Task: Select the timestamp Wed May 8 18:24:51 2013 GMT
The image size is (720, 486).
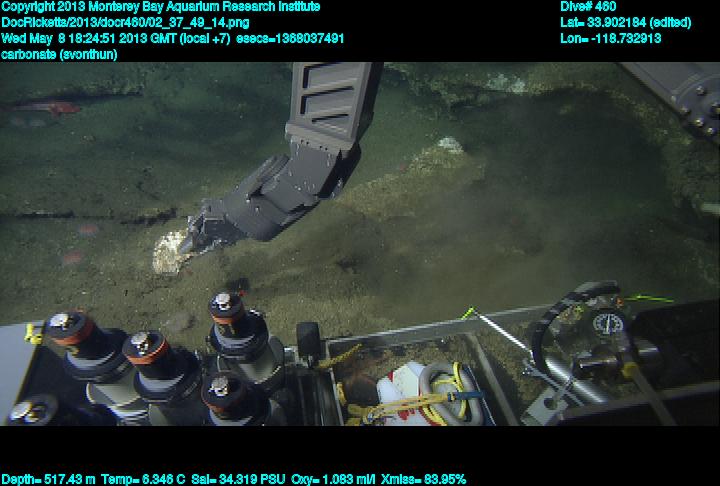Action: (x=89, y=38)
